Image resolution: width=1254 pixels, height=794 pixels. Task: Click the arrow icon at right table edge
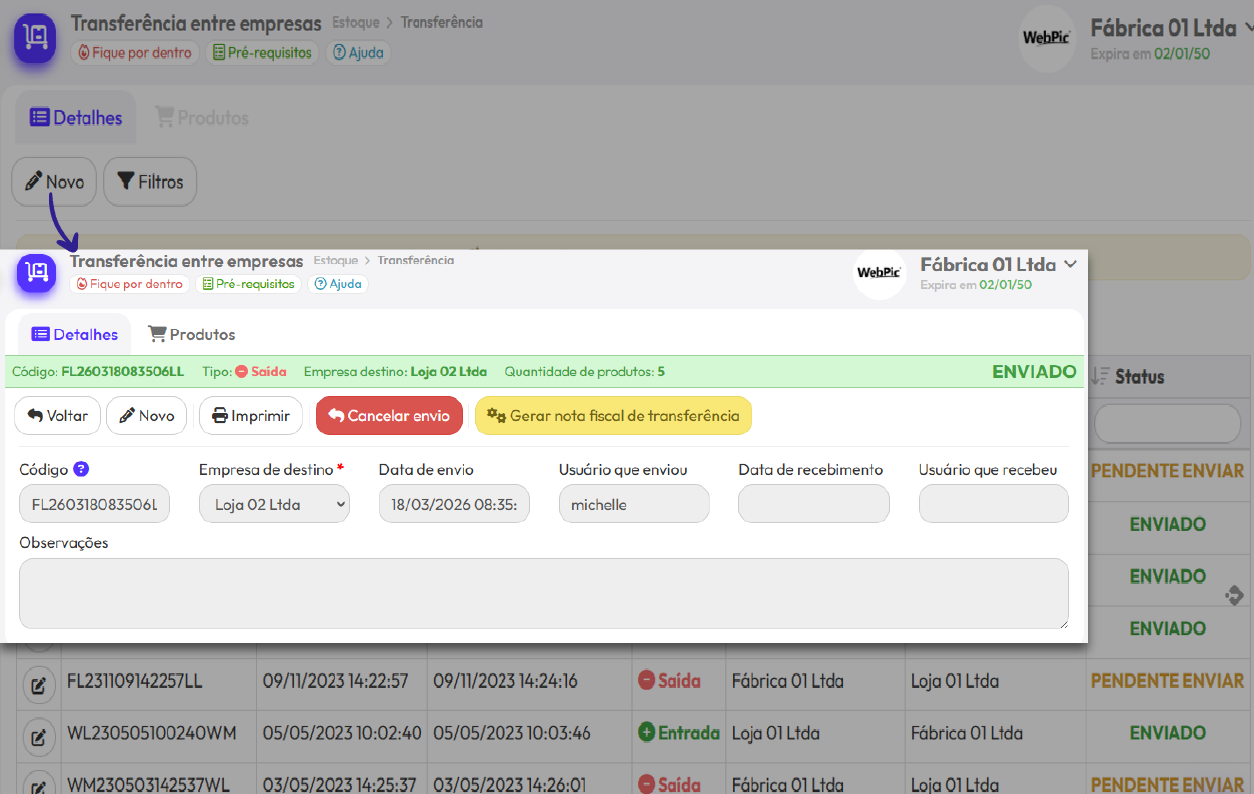point(1234,595)
